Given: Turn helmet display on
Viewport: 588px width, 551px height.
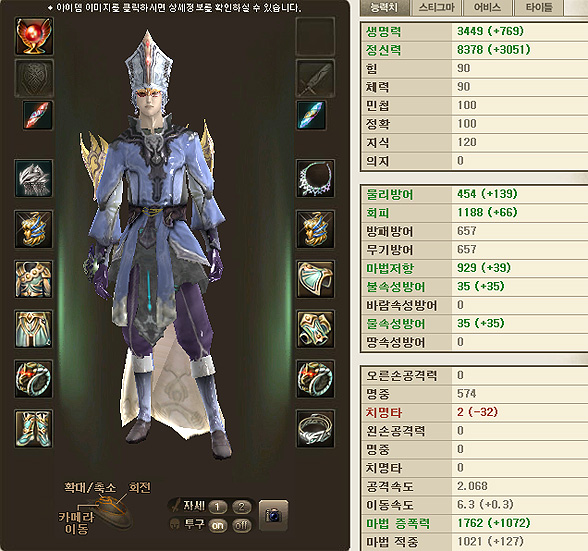Looking at the screenshot, I should click(x=218, y=525).
